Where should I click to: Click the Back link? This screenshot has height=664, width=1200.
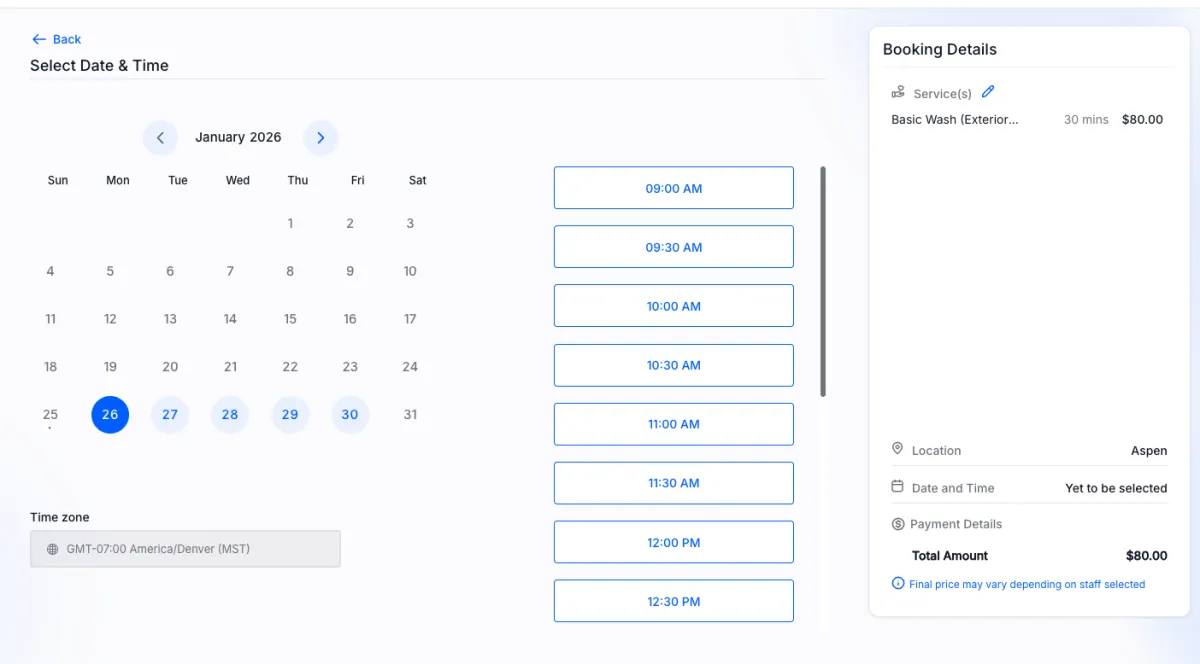point(66,39)
